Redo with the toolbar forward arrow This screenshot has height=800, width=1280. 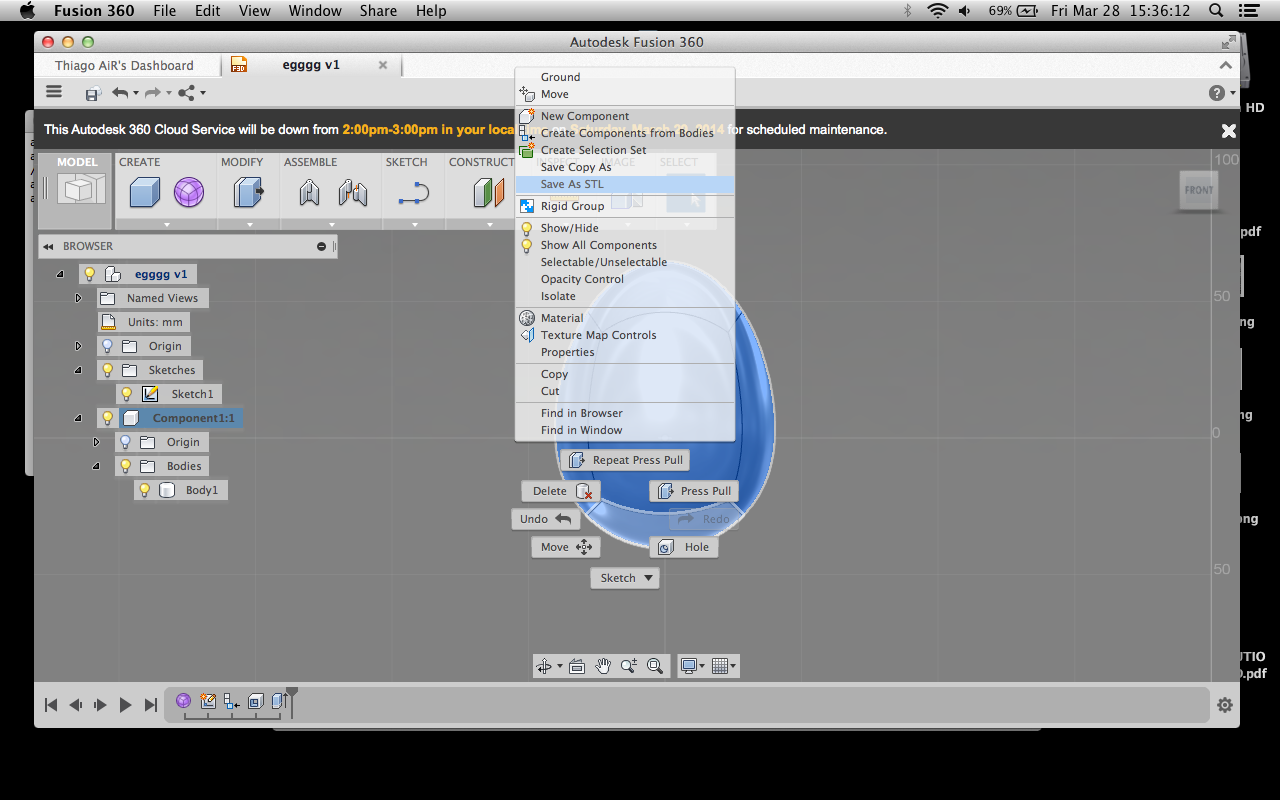(x=153, y=93)
